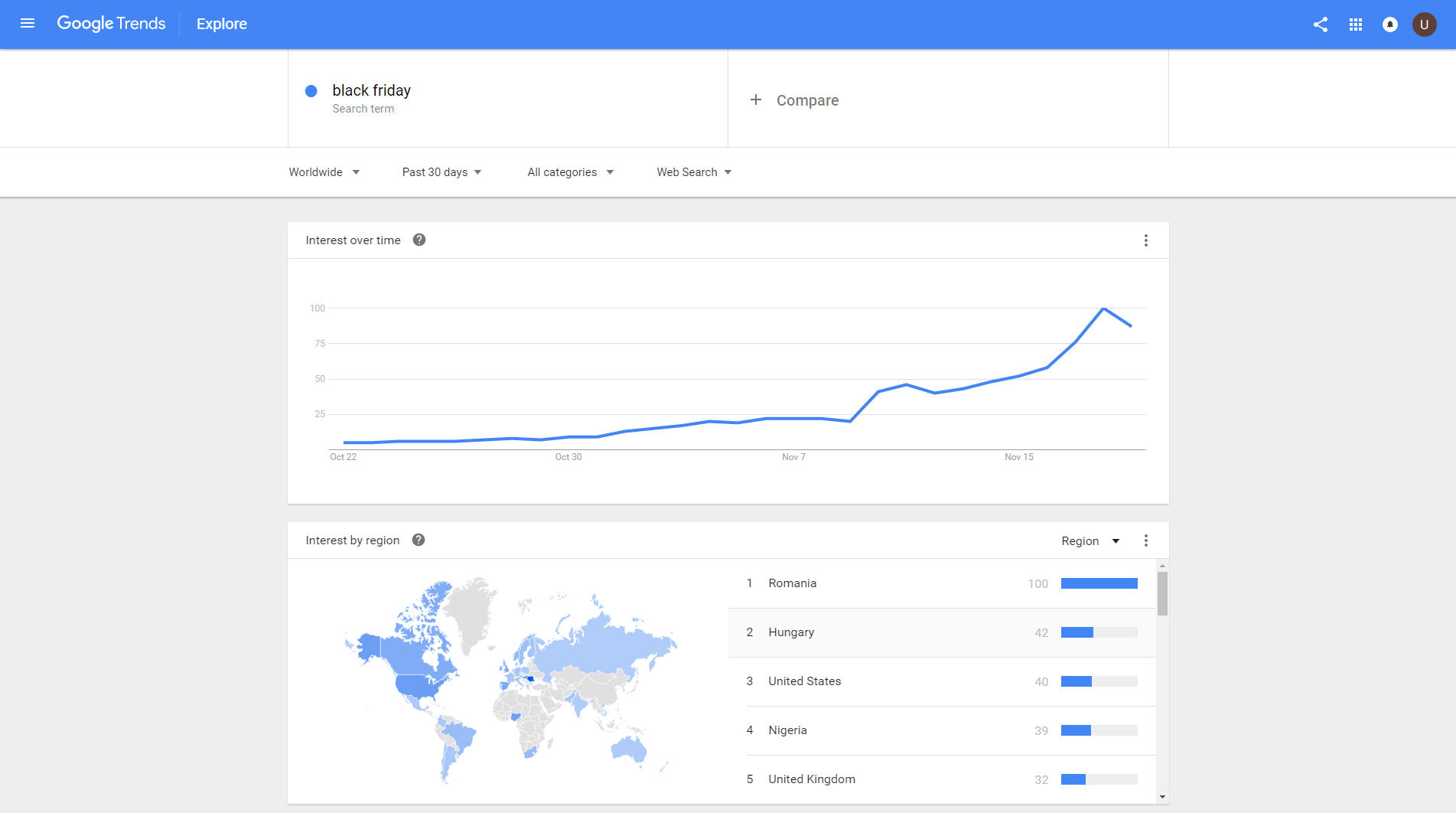Open the Worldwide location dropdown

pos(324,172)
